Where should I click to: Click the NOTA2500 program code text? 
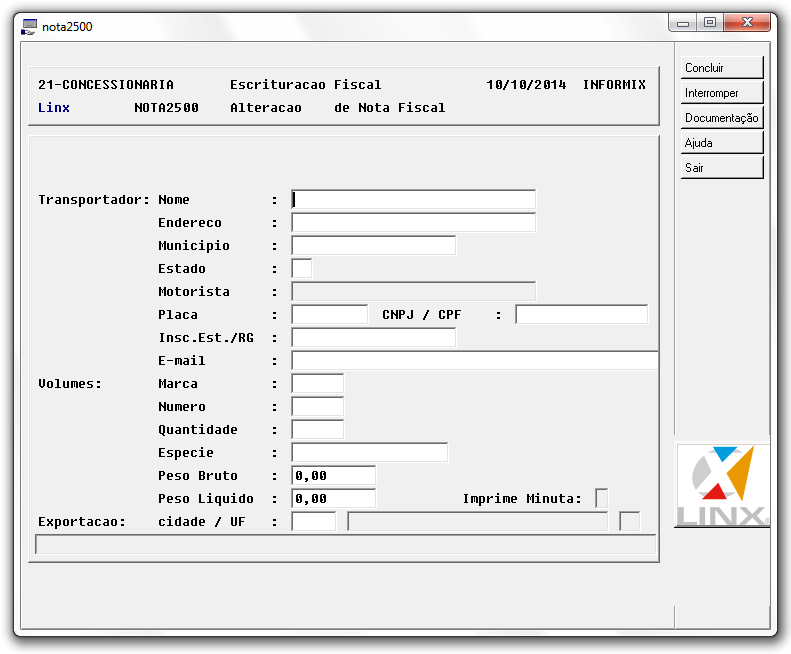click(166, 107)
